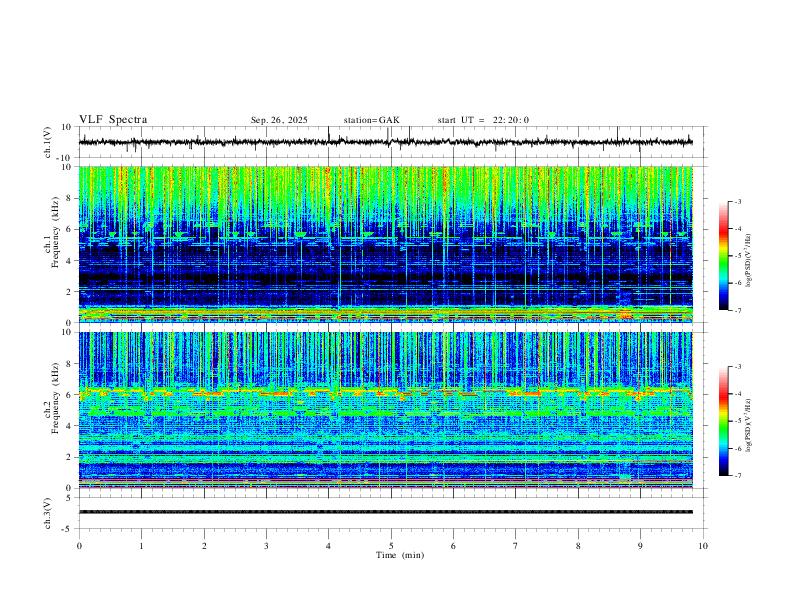Click time axis tick label '5'

(x=391, y=546)
